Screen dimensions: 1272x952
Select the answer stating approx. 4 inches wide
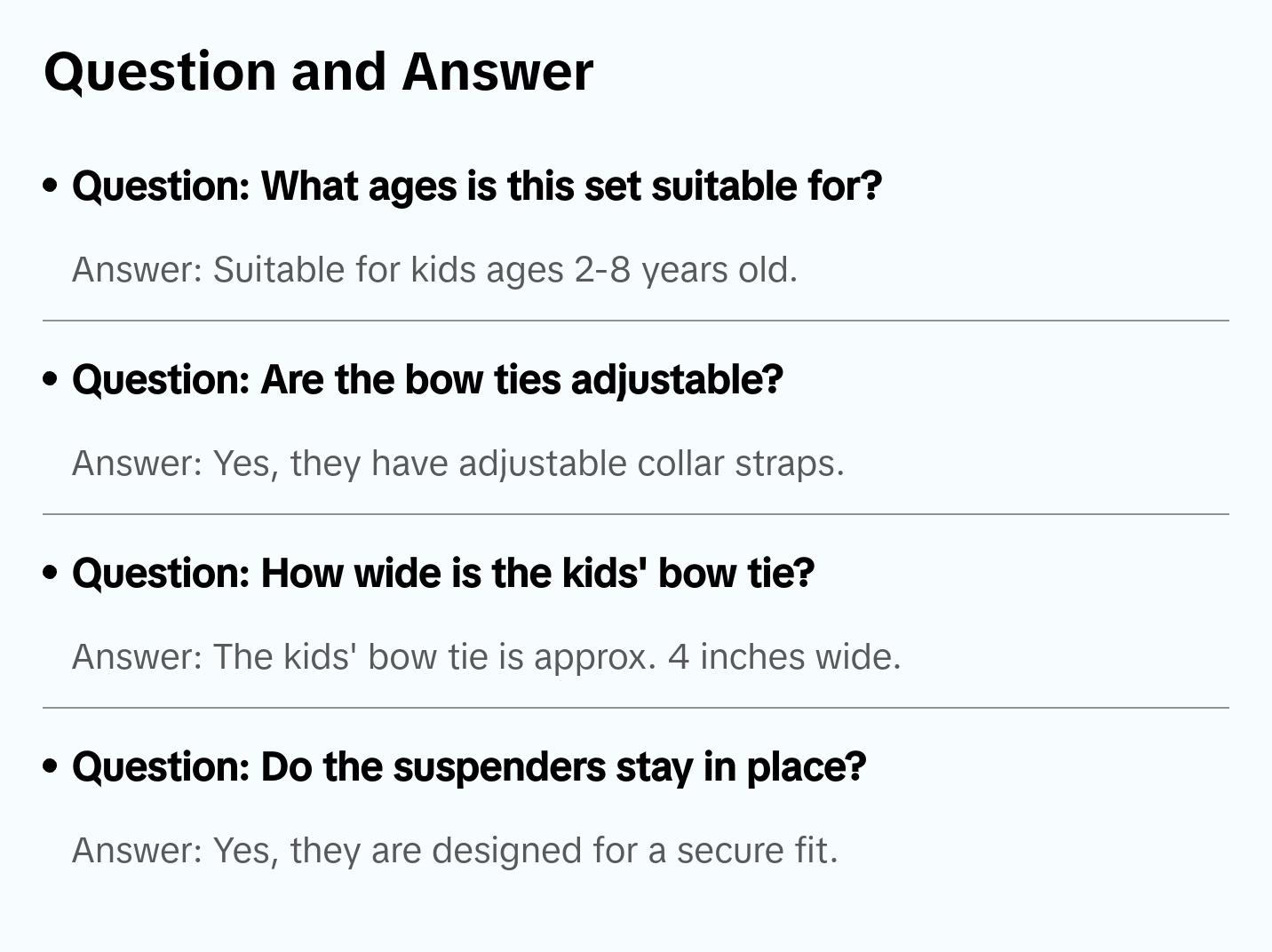486,657
